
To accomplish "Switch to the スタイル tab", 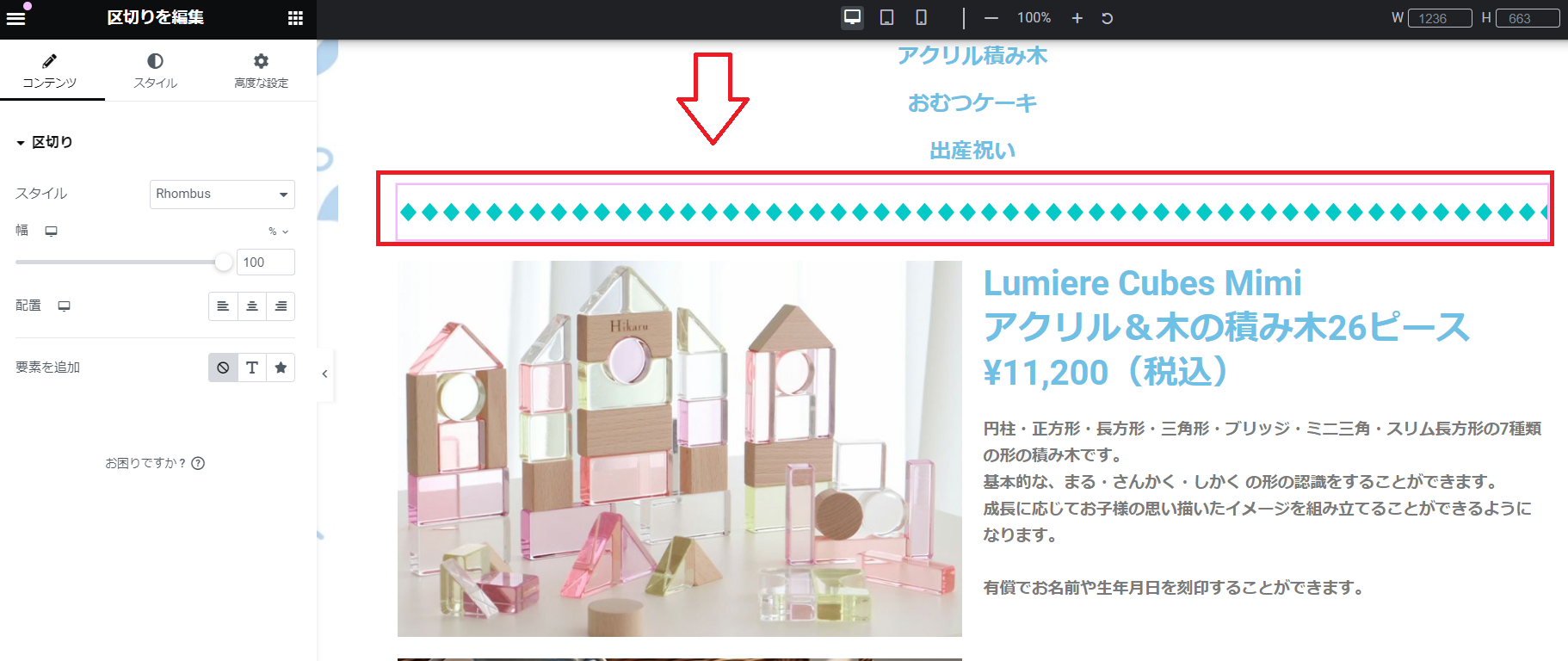I will [x=156, y=71].
